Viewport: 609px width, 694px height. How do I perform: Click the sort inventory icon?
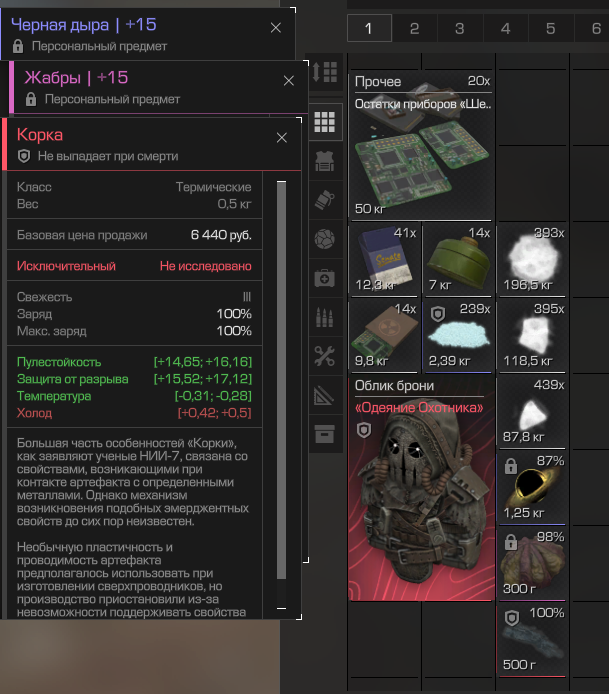[324, 72]
